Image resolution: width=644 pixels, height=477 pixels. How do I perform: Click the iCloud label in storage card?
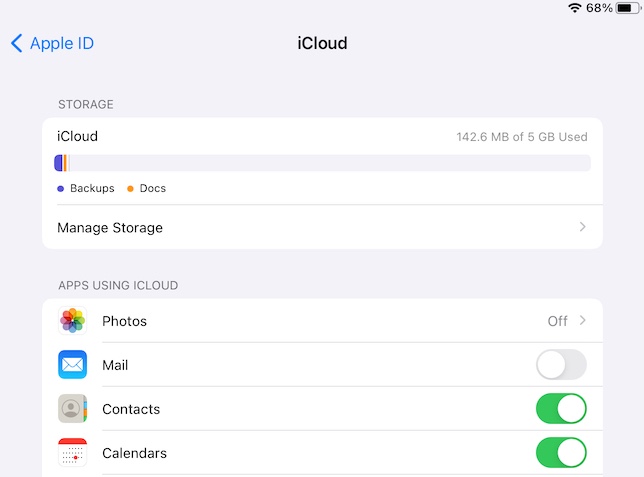pyautogui.click(x=77, y=136)
